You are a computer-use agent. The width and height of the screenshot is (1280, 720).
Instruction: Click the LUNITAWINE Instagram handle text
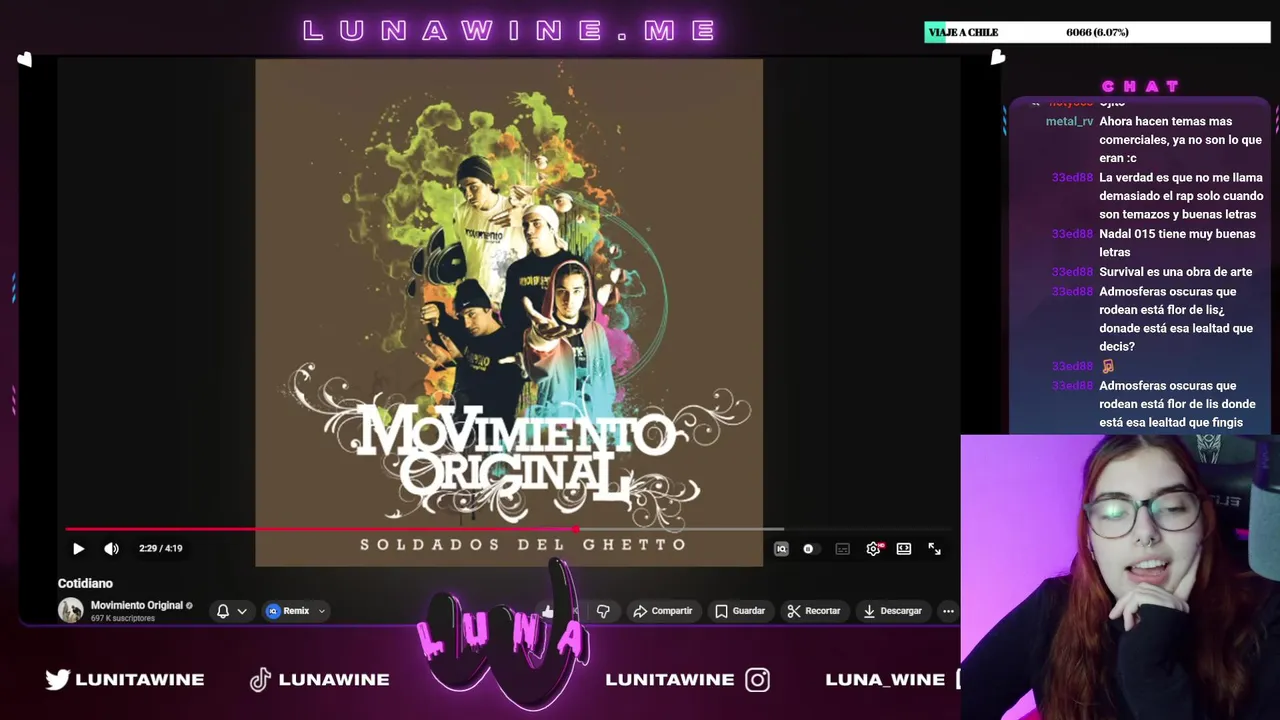pos(670,679)
